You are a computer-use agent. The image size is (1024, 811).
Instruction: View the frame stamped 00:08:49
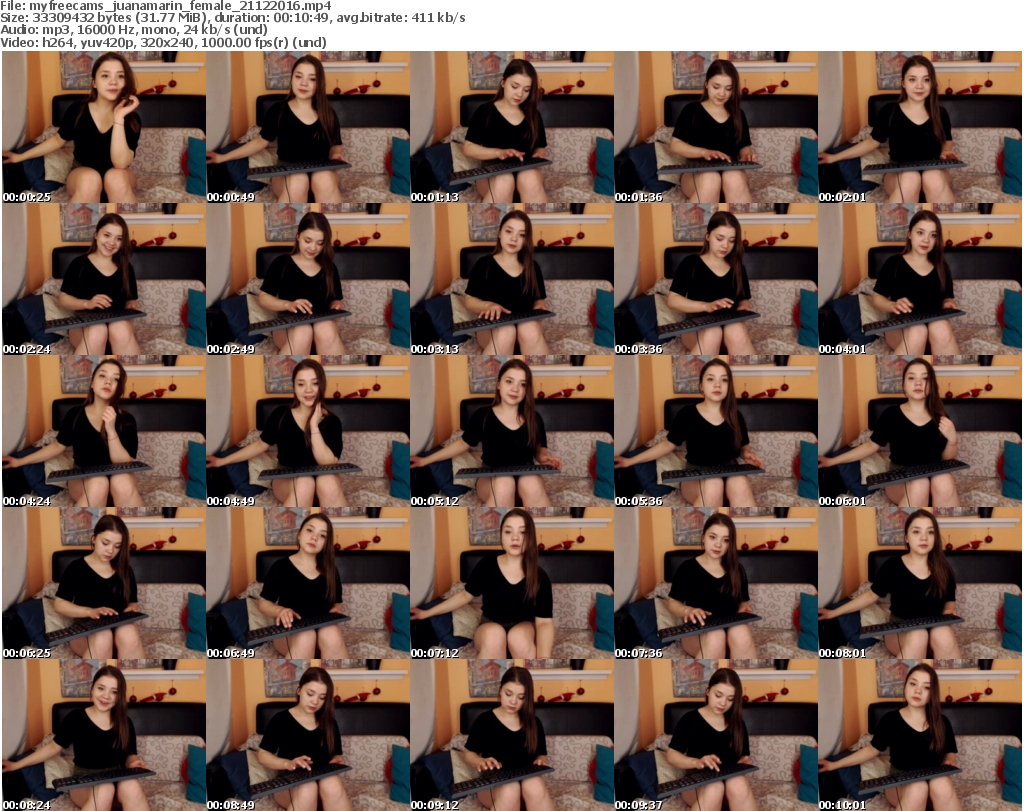[x=308, y=735]
